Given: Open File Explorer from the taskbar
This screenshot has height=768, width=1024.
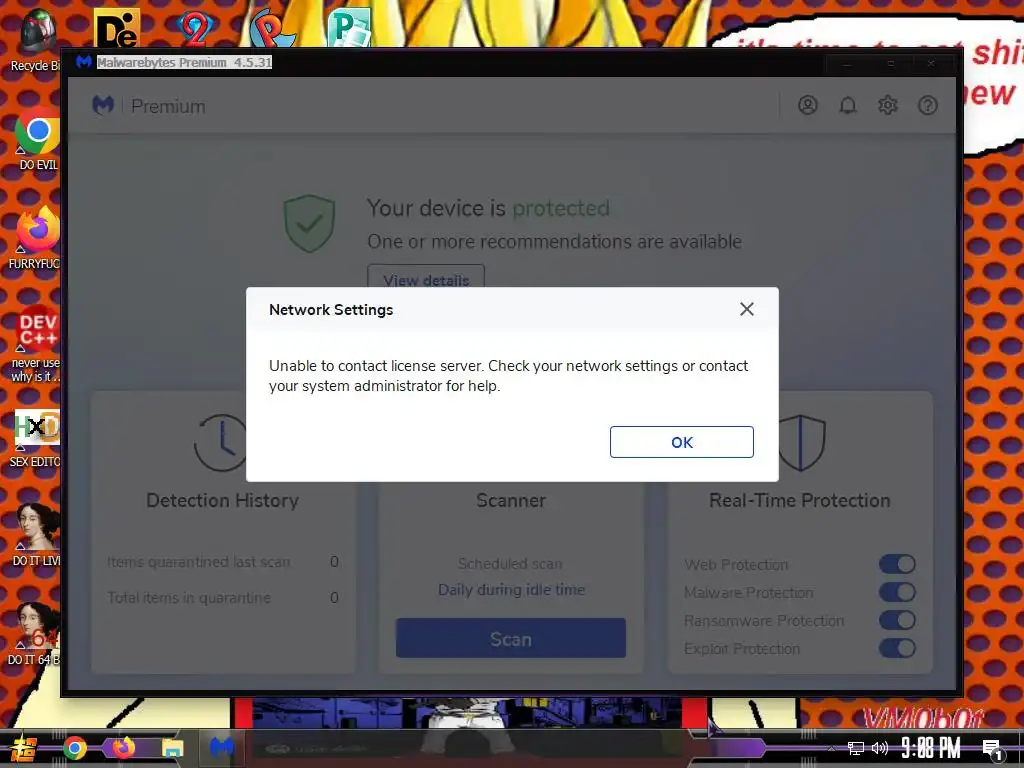Looking at the screenshot, I should [172, 748].
